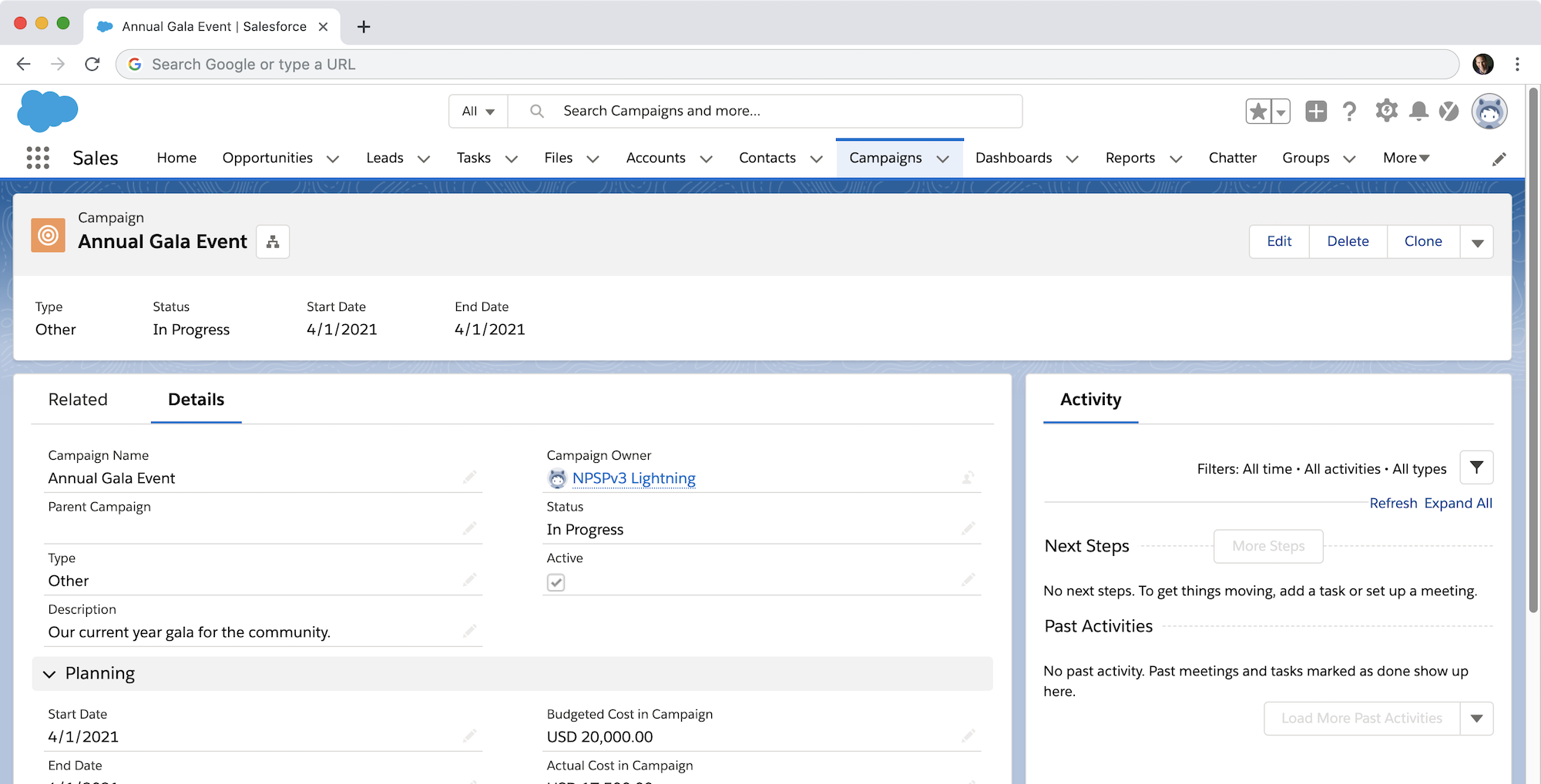
Task: Open the favorites list dropdown arrow
Action: pyautogui.click(x=1281, y=111)
